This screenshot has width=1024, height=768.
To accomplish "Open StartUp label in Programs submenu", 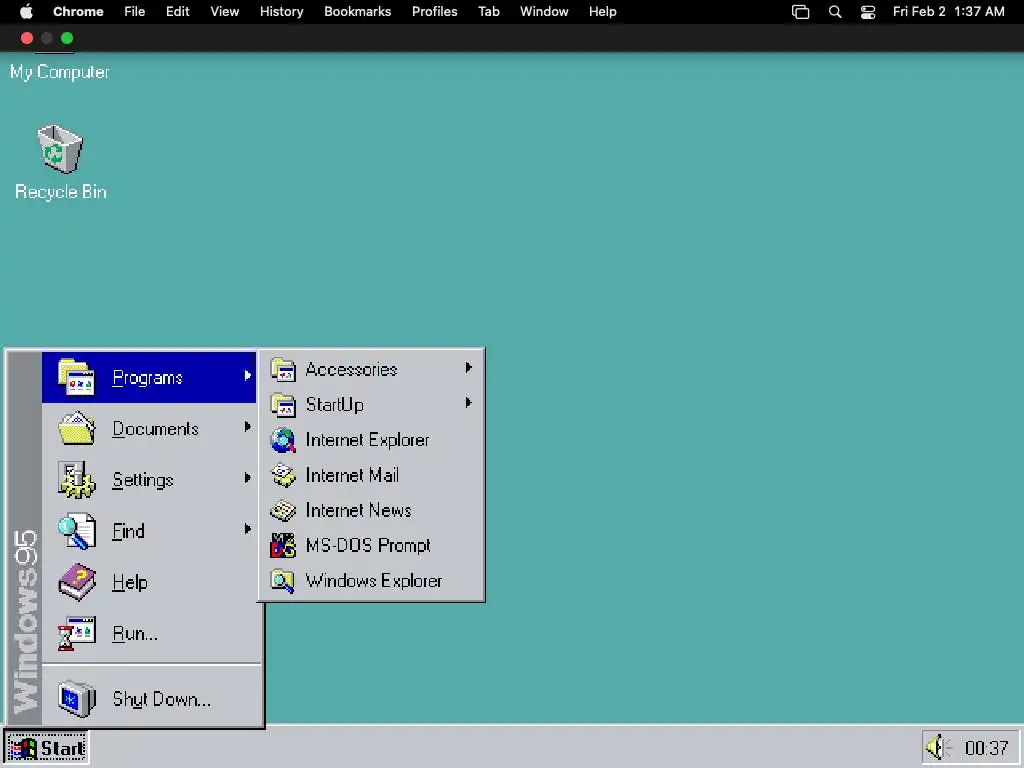I will 334,405.
